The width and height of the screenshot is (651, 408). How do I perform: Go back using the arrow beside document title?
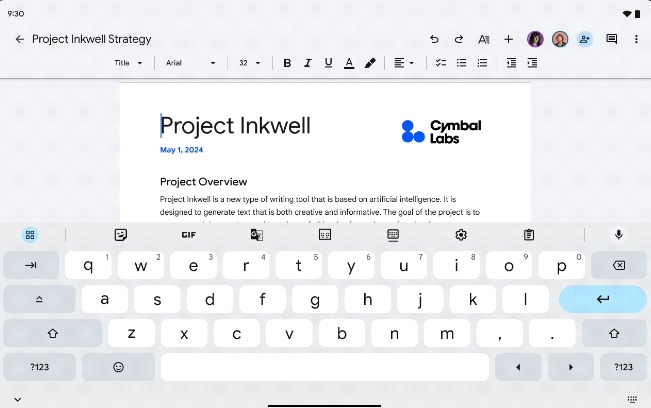20,39
